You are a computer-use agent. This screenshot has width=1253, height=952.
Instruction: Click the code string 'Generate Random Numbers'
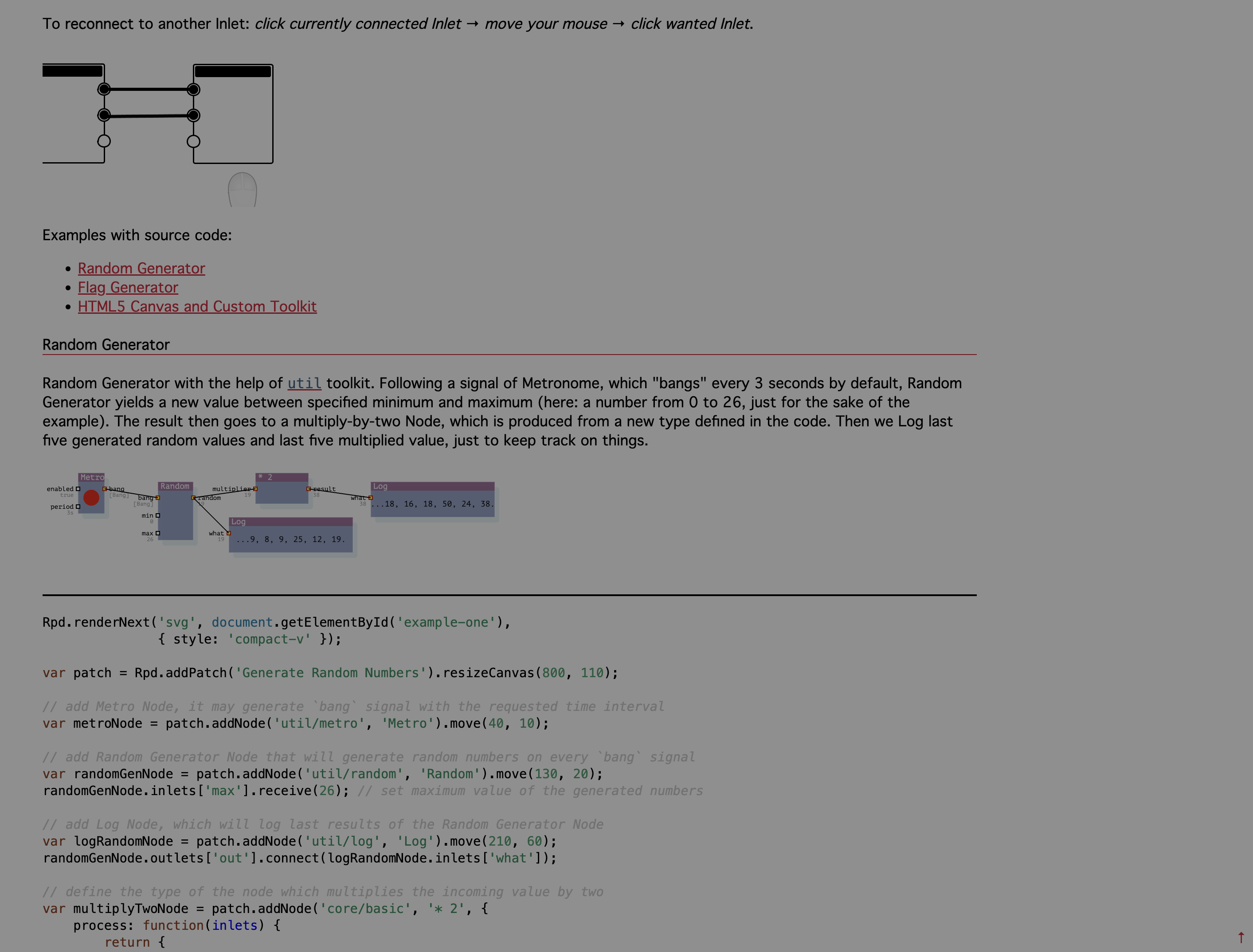coord(331,673)
